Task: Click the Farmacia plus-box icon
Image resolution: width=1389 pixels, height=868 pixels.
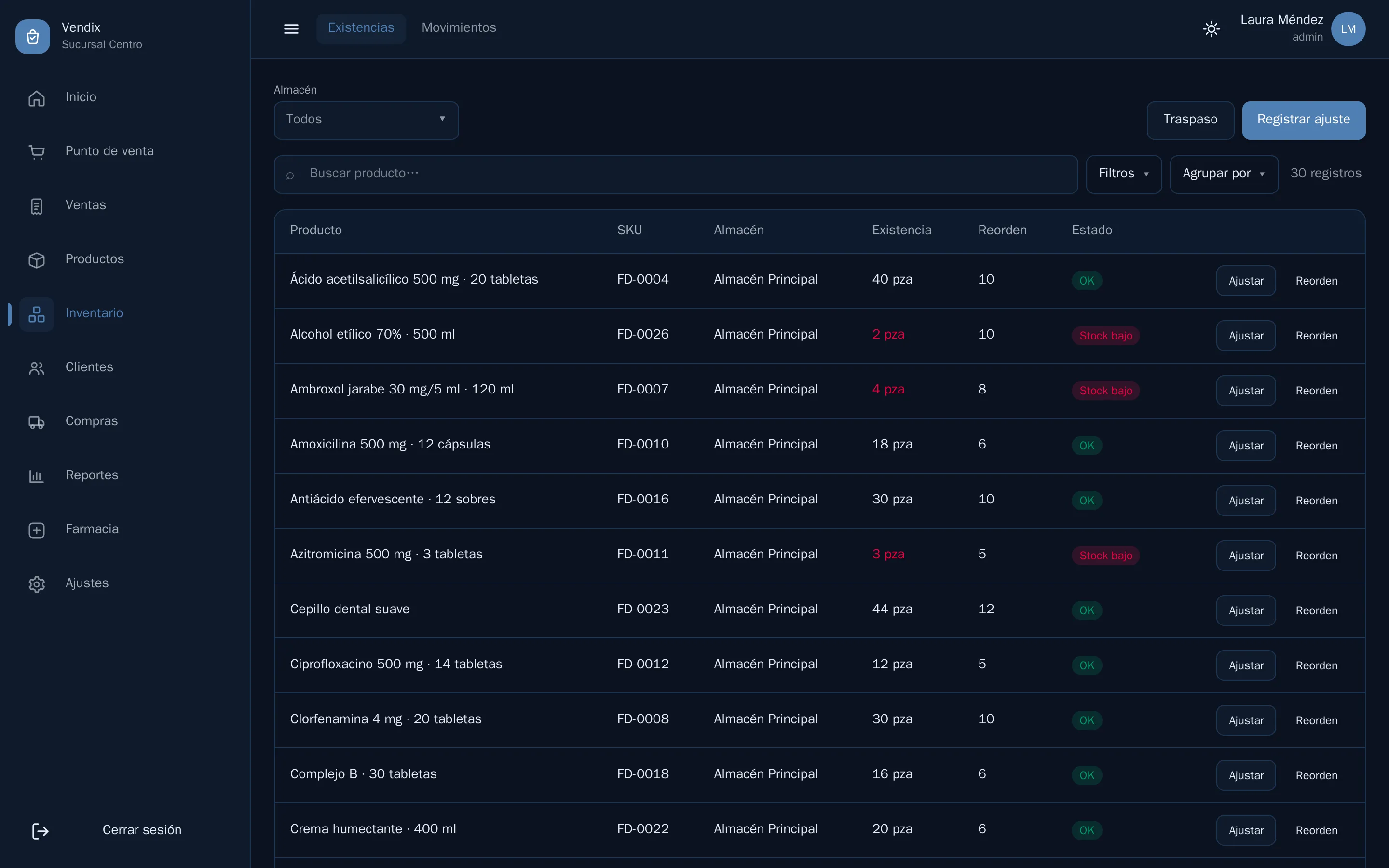Action: (37, 530)
